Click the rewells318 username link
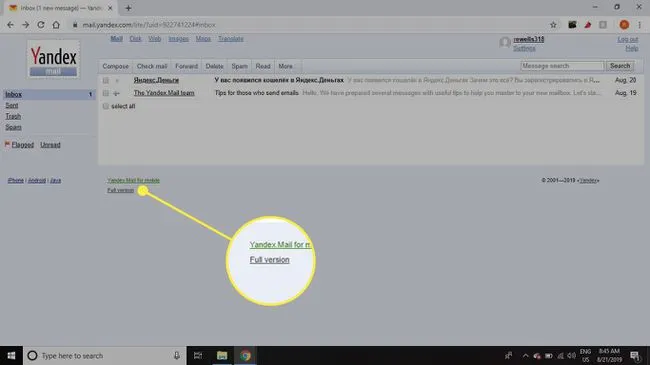The height and width of the screenshot is (365, 650). coord(529,39)
